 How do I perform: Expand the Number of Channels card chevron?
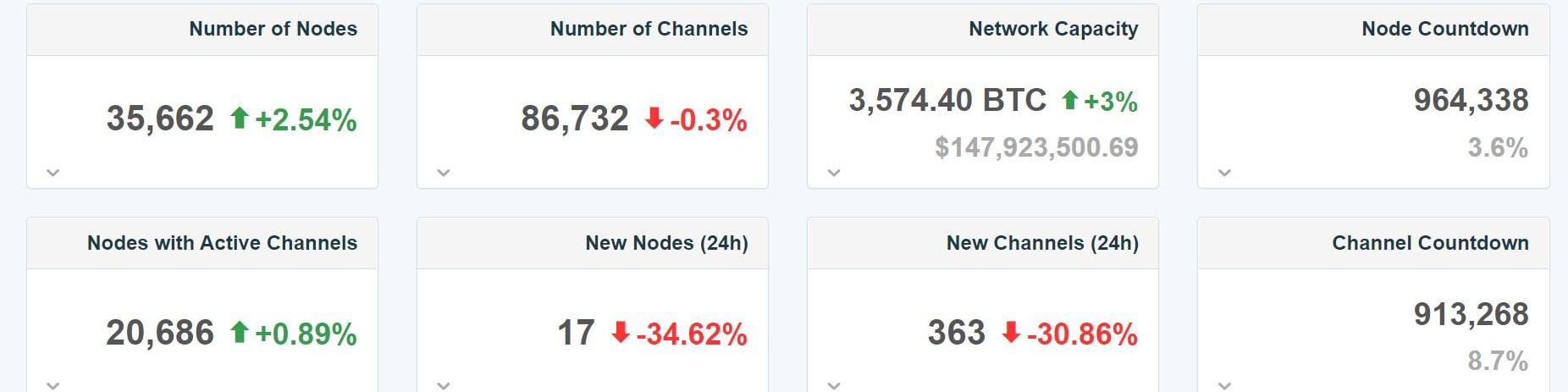pyautogui.click(x=444, y=173)
